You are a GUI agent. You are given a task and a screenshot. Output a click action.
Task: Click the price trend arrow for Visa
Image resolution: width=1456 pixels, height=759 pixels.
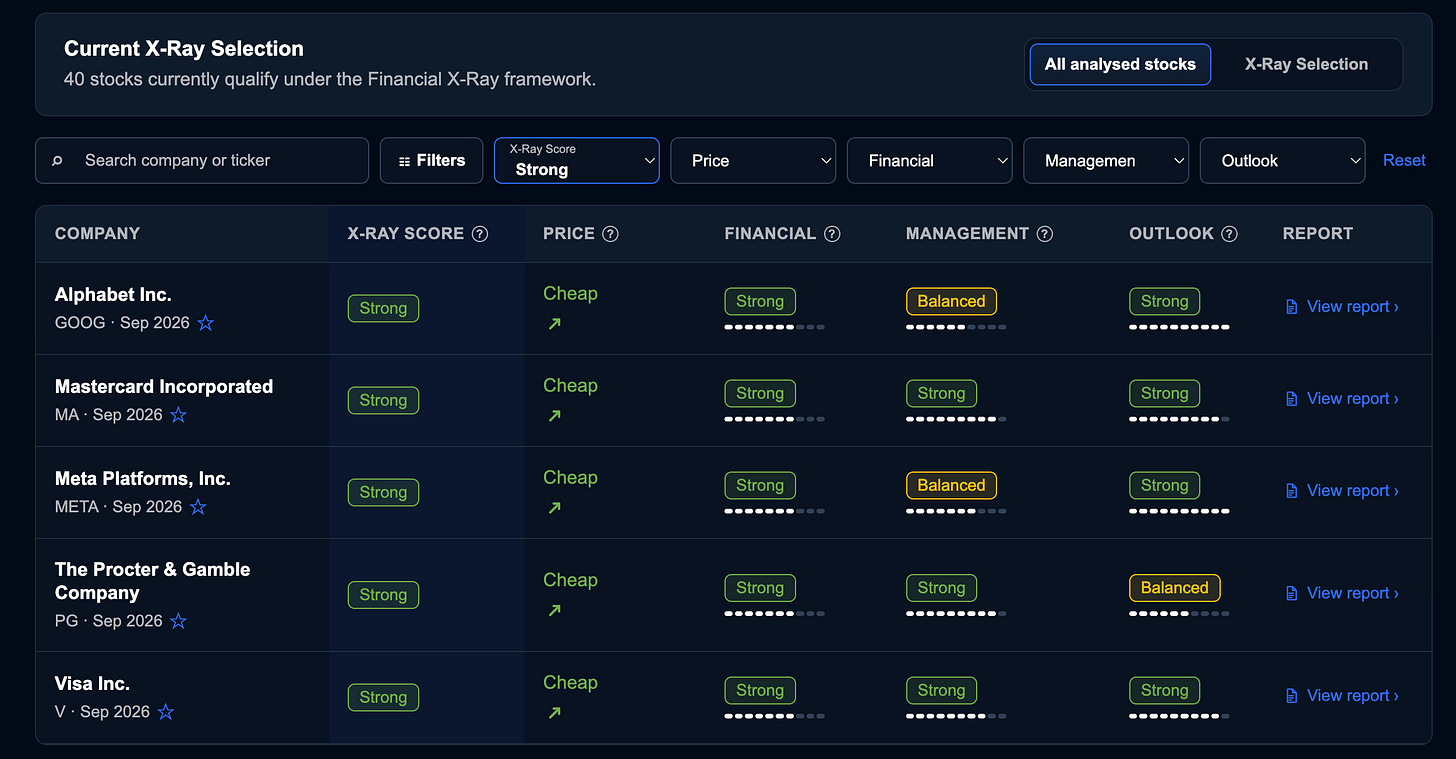(x=554, y=712)
